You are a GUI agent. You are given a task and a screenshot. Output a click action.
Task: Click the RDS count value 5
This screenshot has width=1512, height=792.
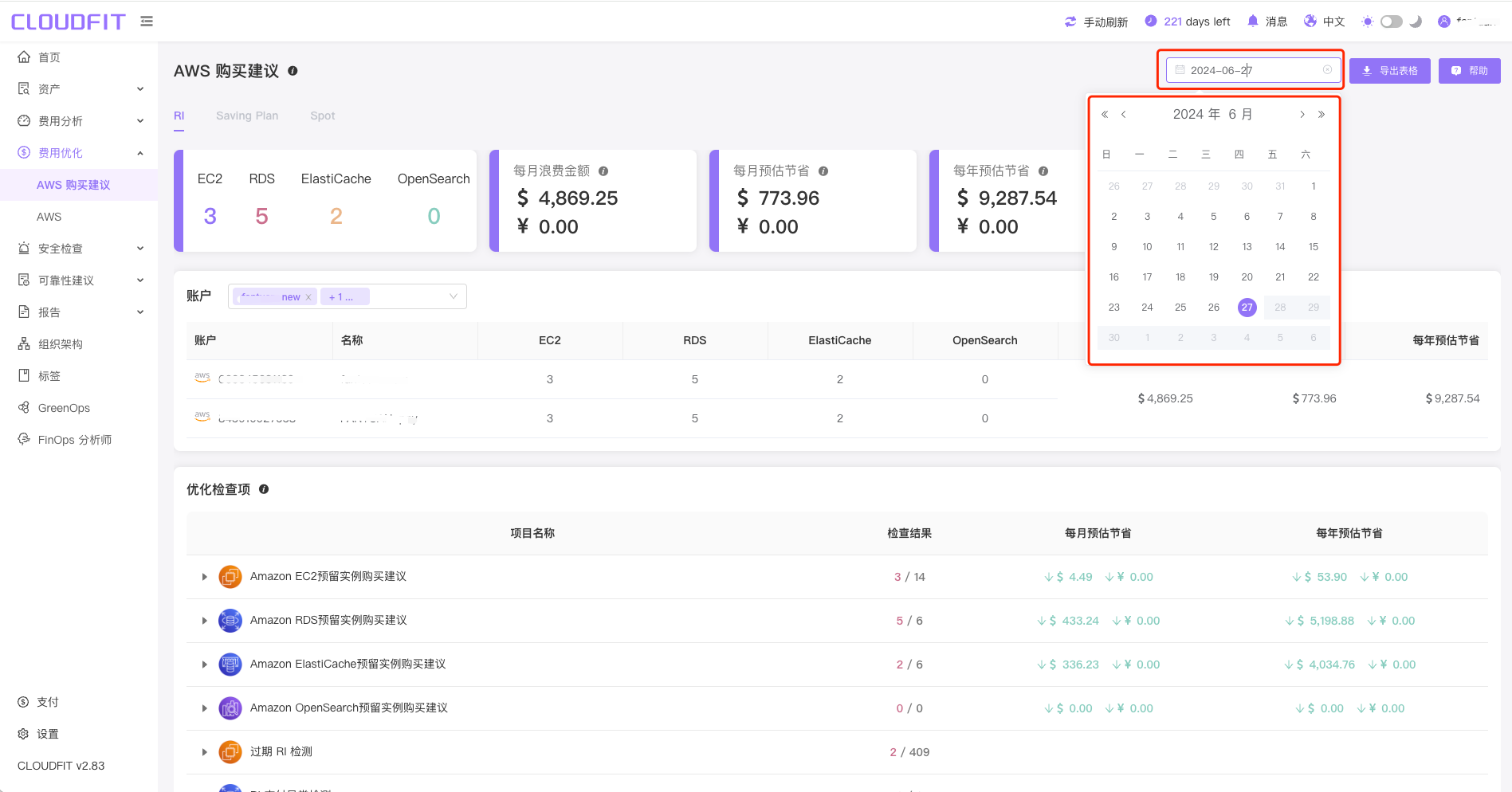coord(261,216)
